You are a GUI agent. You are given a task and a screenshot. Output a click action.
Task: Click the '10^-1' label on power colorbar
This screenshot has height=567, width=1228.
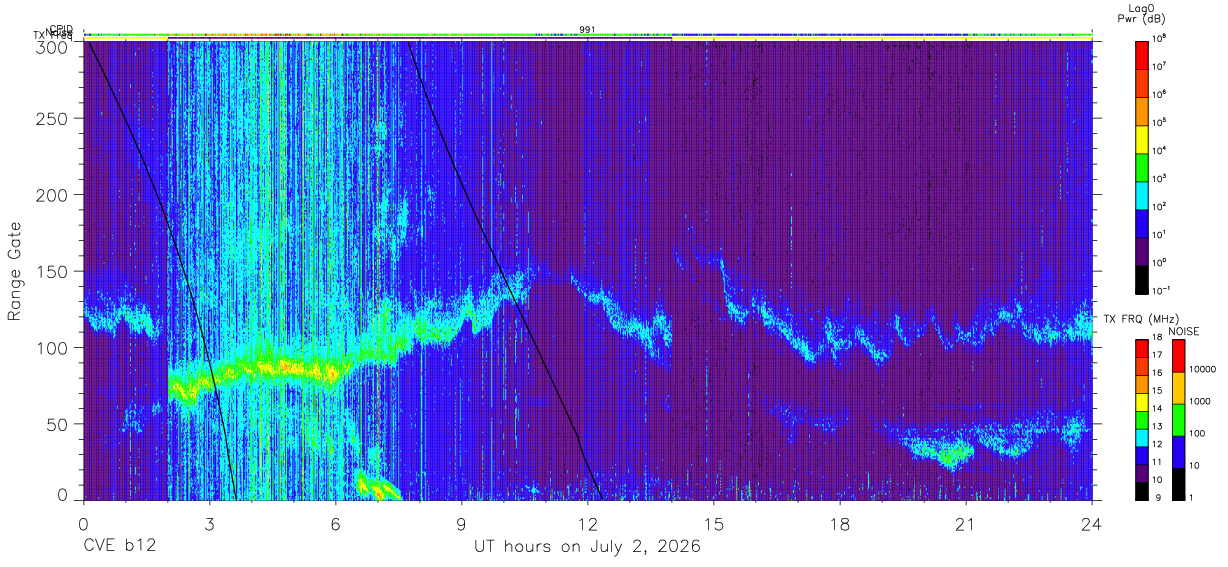click(1160, 290)
